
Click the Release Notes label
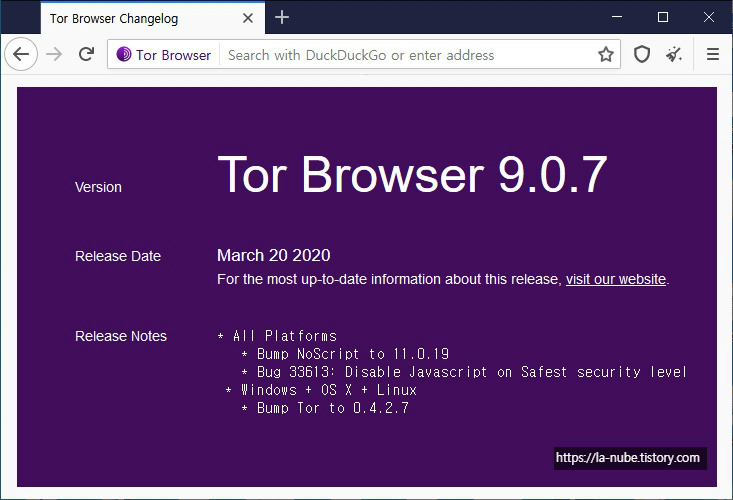coord(121,336)
